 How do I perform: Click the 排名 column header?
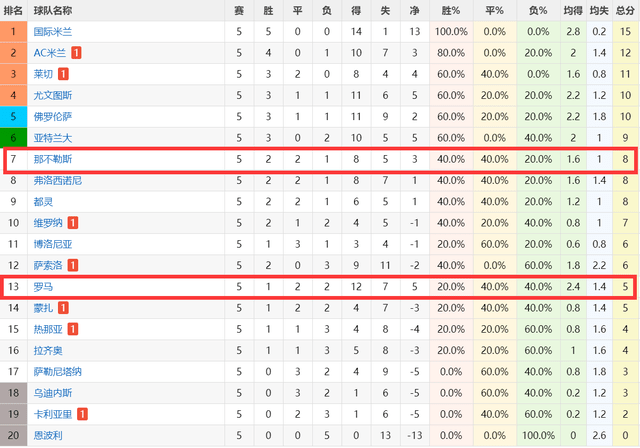tap(13, 11)
